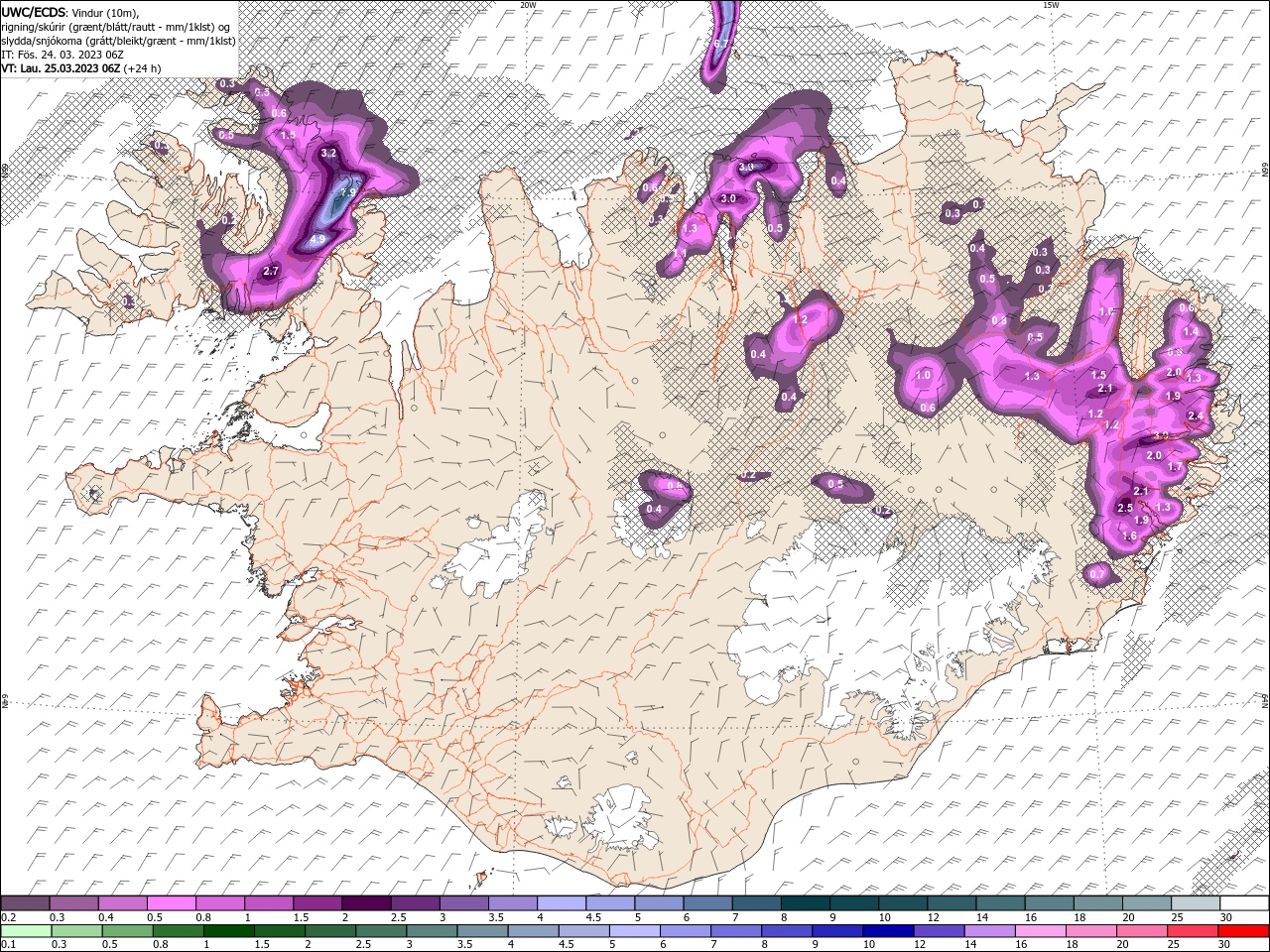Select lower legend row dark green swatch labeled 1
This screenshot has height=952, width=1270.
tap(228, 931)
